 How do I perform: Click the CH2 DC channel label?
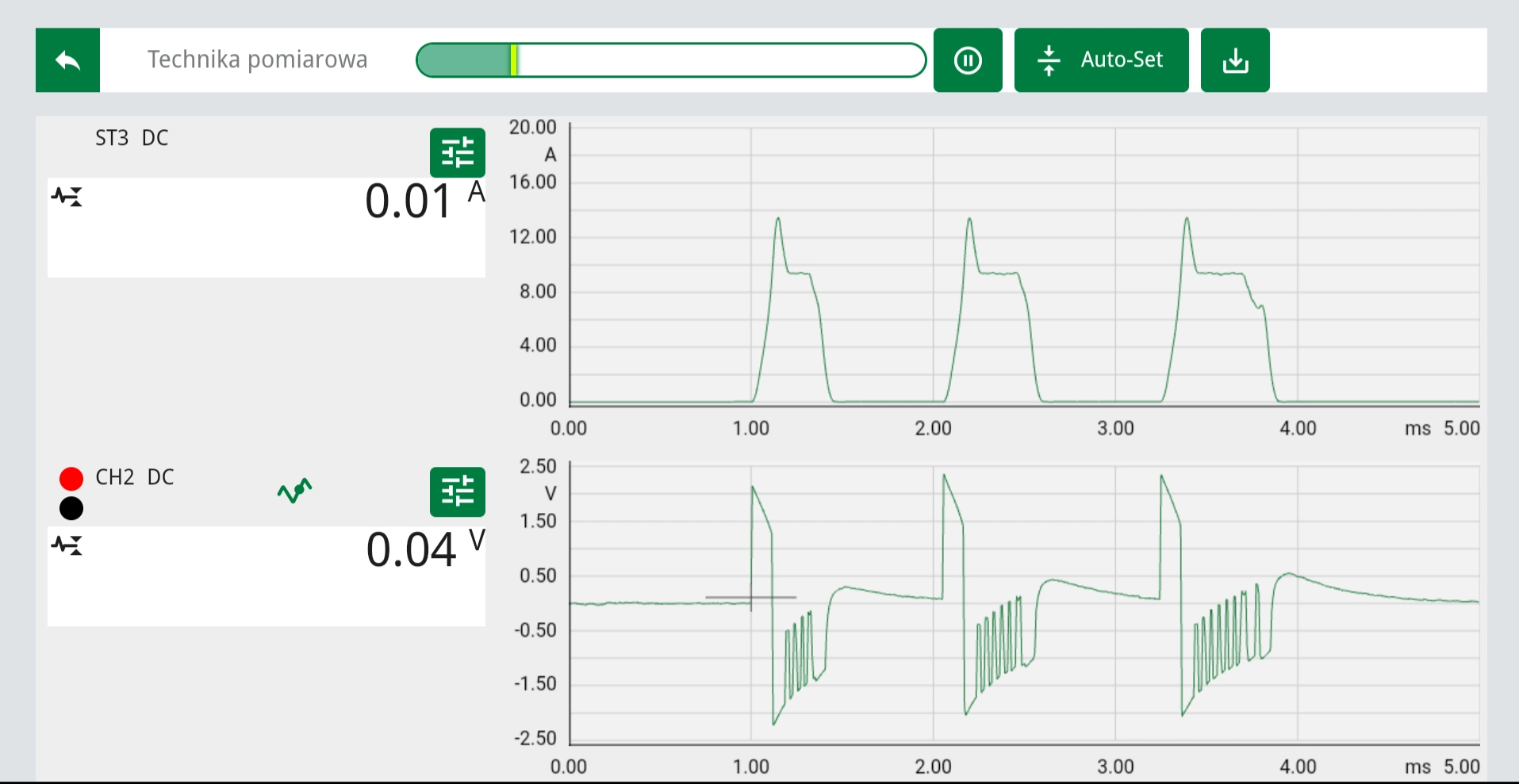134,477
